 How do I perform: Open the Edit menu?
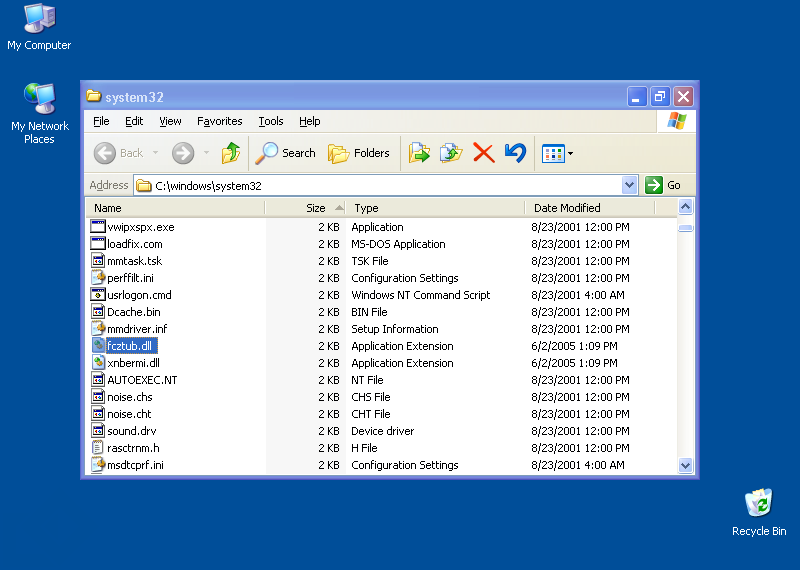[x=134, y=121]
